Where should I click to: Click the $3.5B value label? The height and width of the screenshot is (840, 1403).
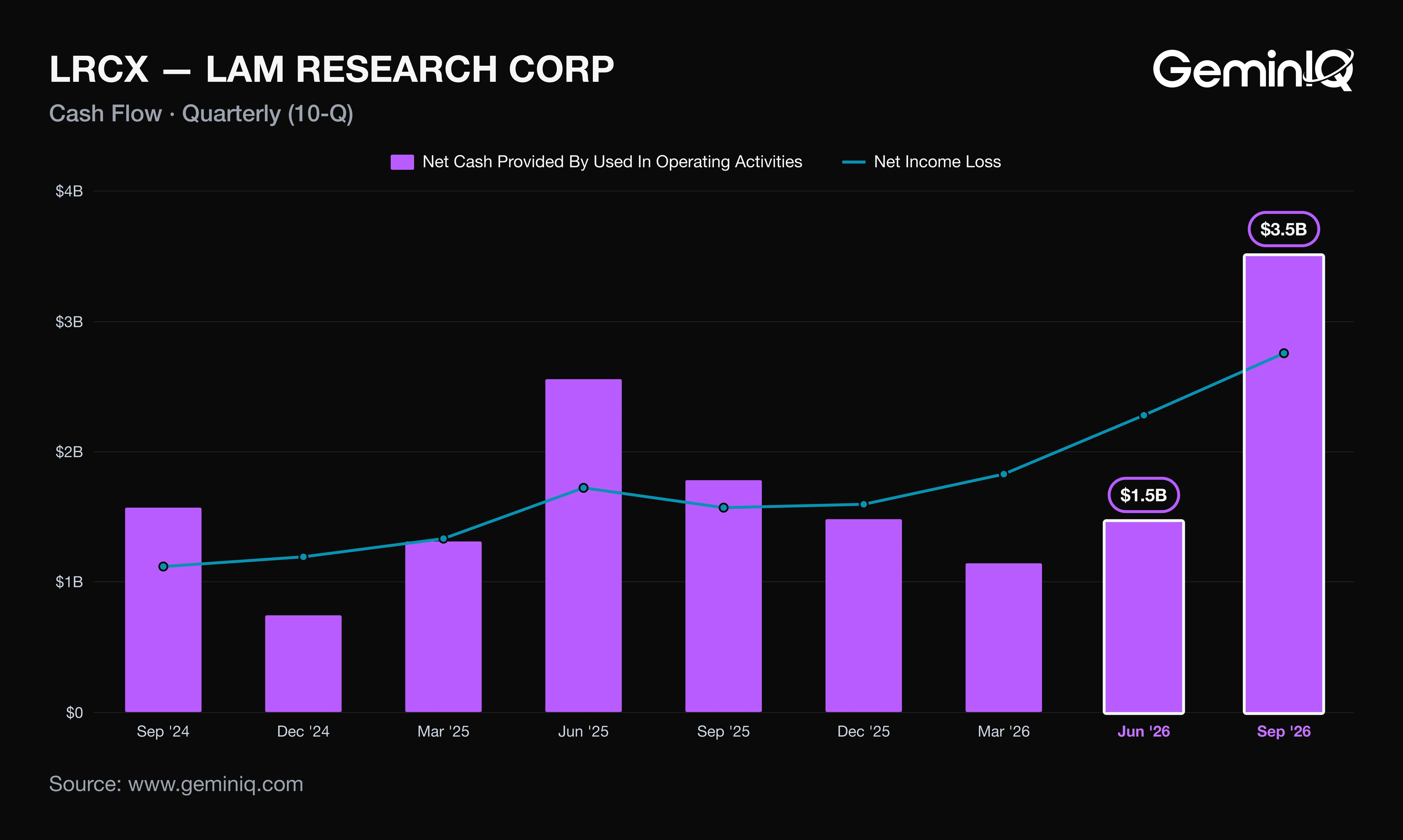[x=1284, y=229]
